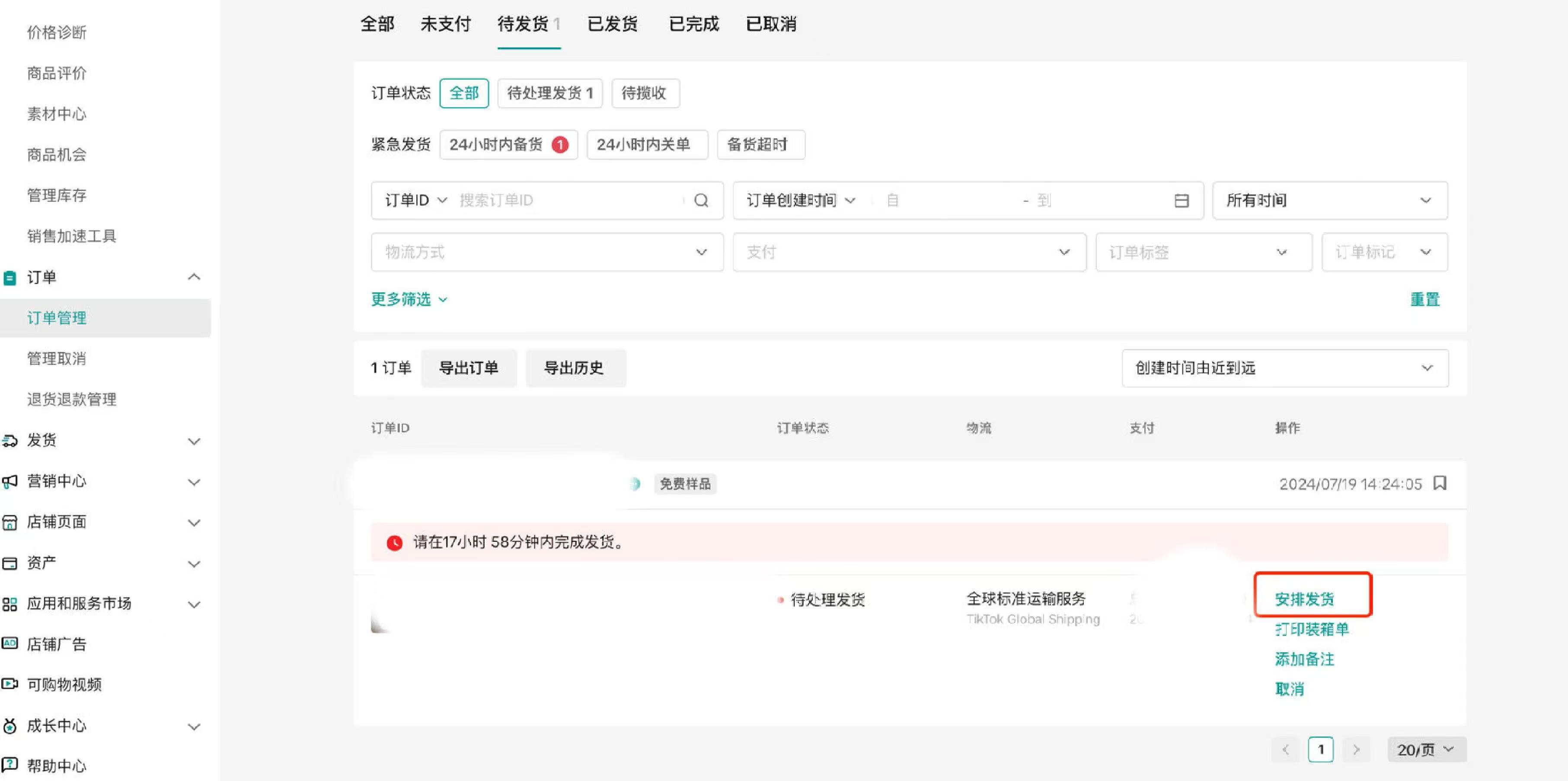Expand the 店铺页面 section chevron
Viewport: 1568px width, 781px height.
click(194, 523)
